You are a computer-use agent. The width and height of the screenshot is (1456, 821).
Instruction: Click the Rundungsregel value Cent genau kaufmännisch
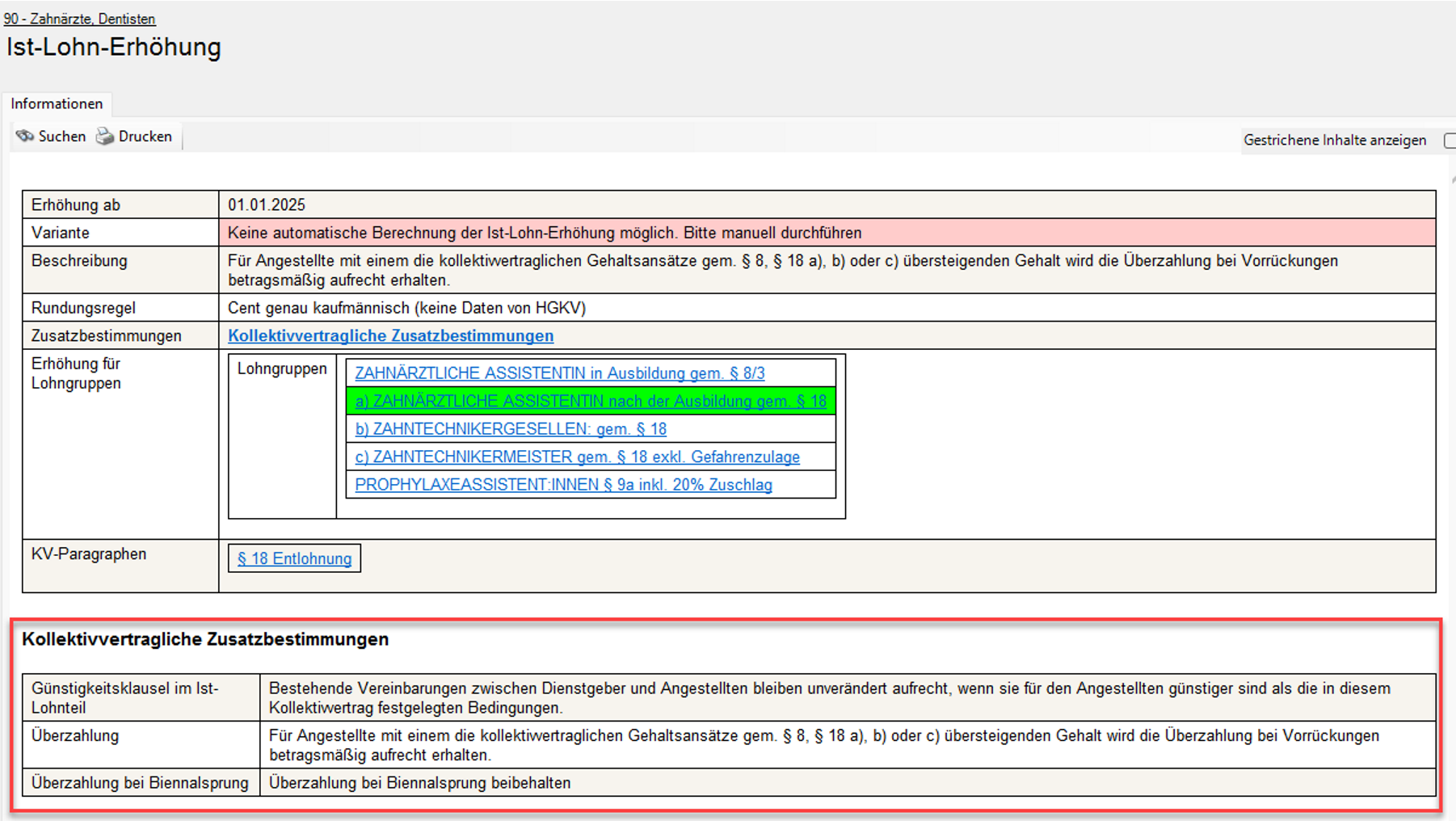click(x=406, y=308)
